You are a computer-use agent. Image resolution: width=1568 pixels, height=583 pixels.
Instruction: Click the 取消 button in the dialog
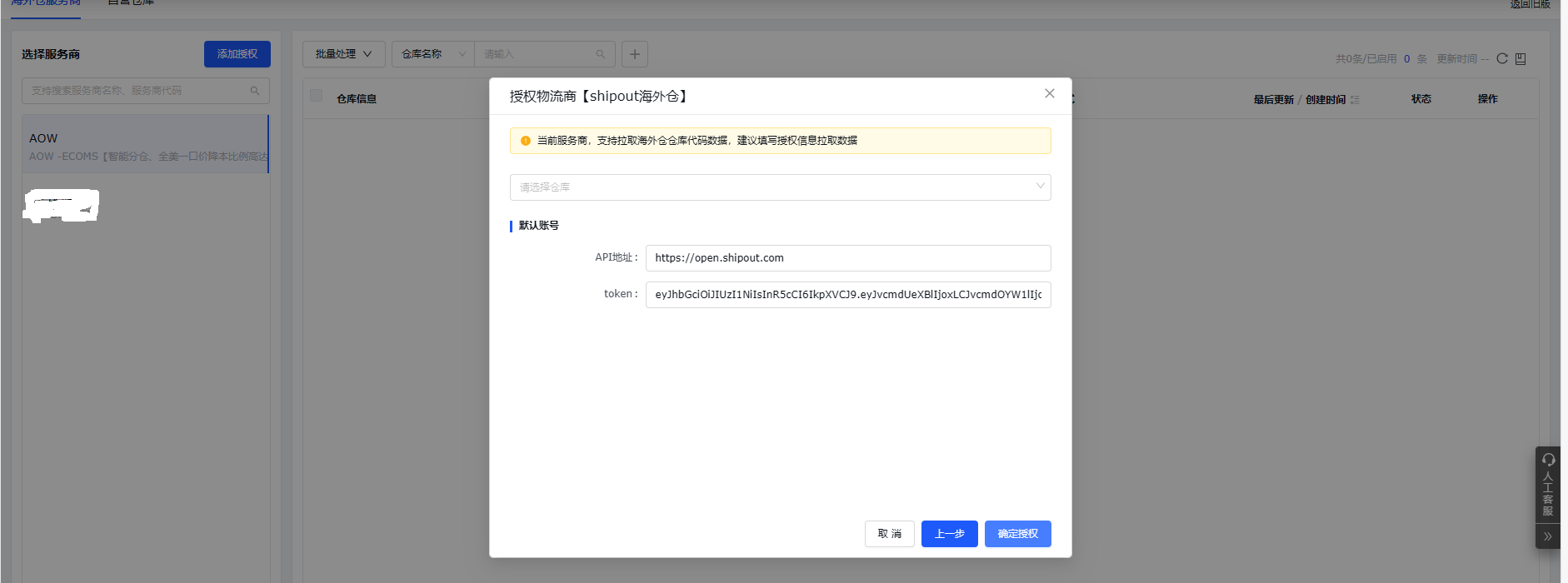pos(889,534)
